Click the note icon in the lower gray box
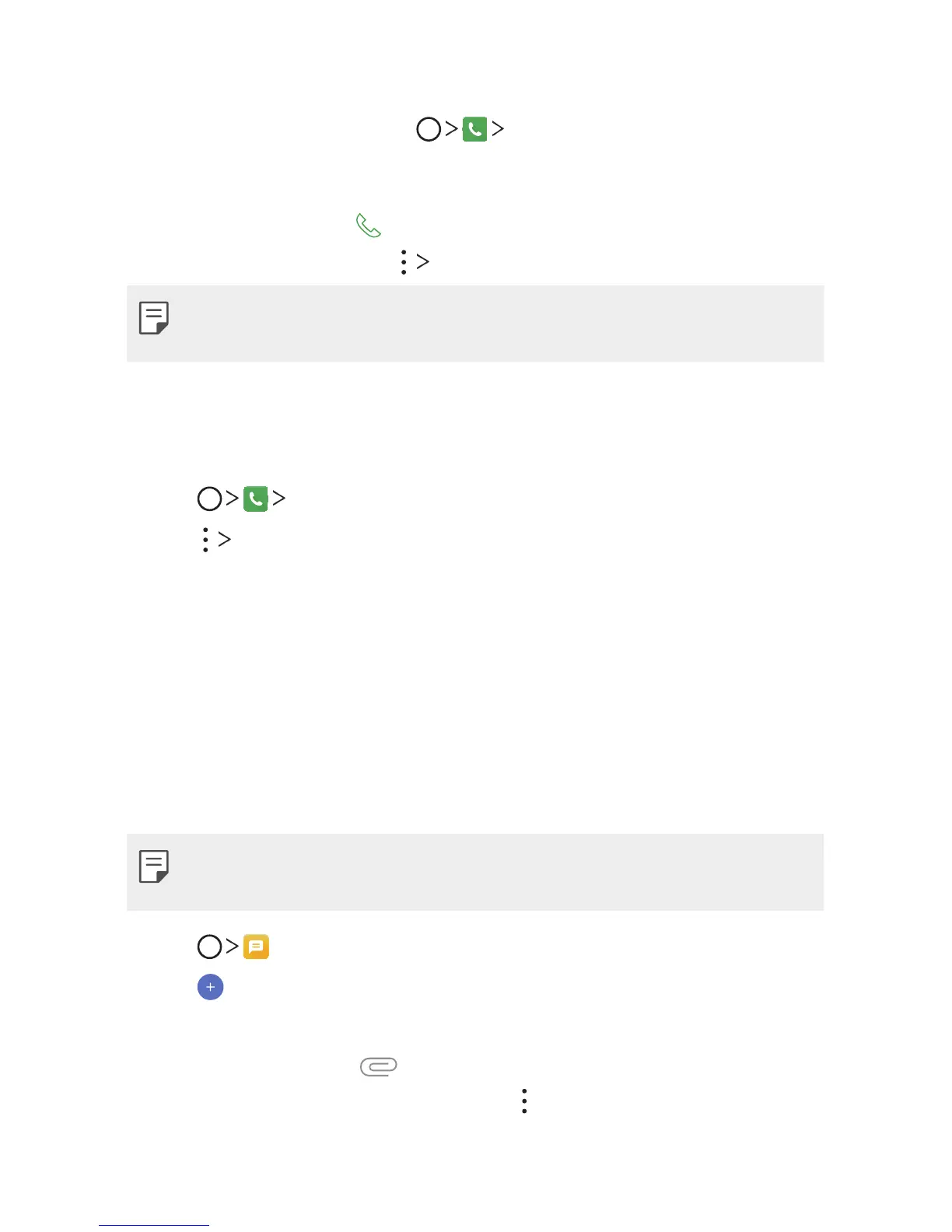The image size is (952, 1232). (x=154, y=866)
